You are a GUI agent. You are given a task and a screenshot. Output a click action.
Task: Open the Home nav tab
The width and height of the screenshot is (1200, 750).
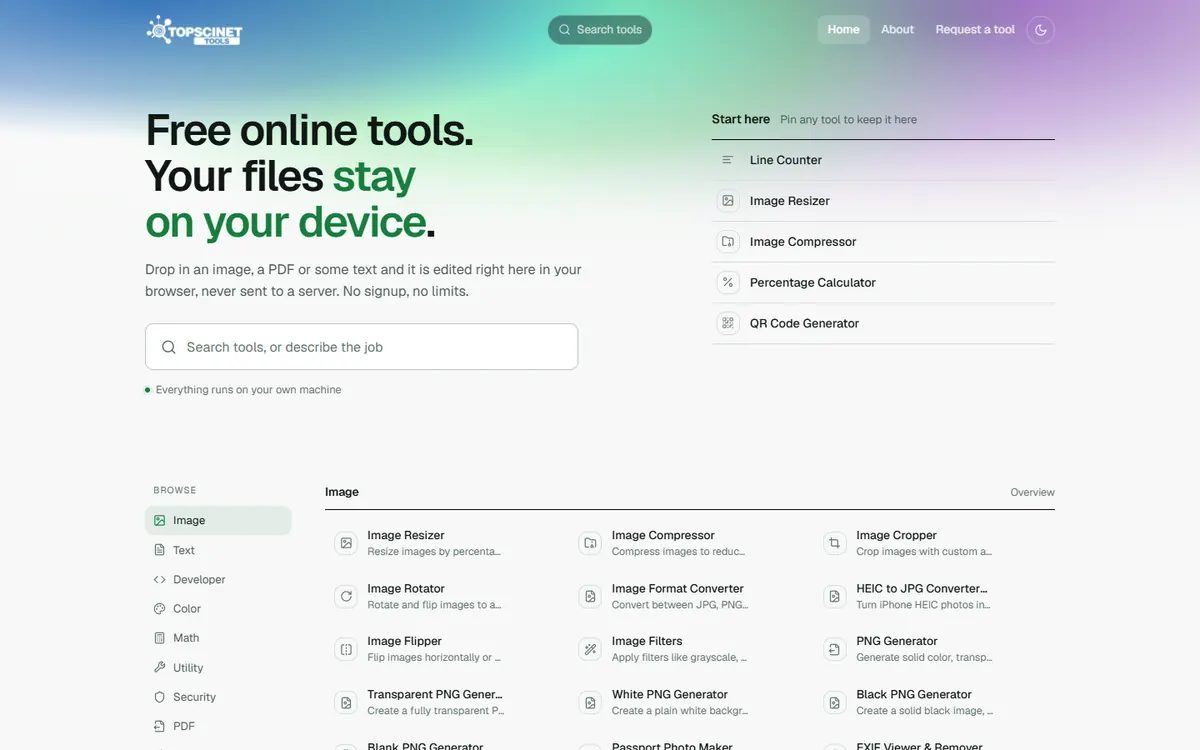point(843,30)
